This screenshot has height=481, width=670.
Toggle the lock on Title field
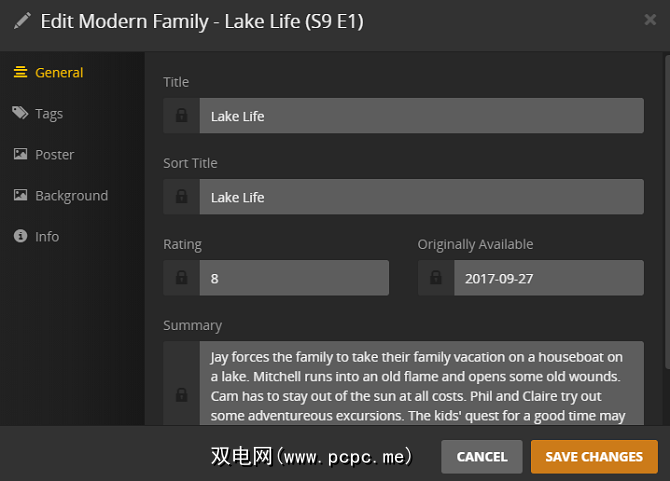[x=181, y=116]
